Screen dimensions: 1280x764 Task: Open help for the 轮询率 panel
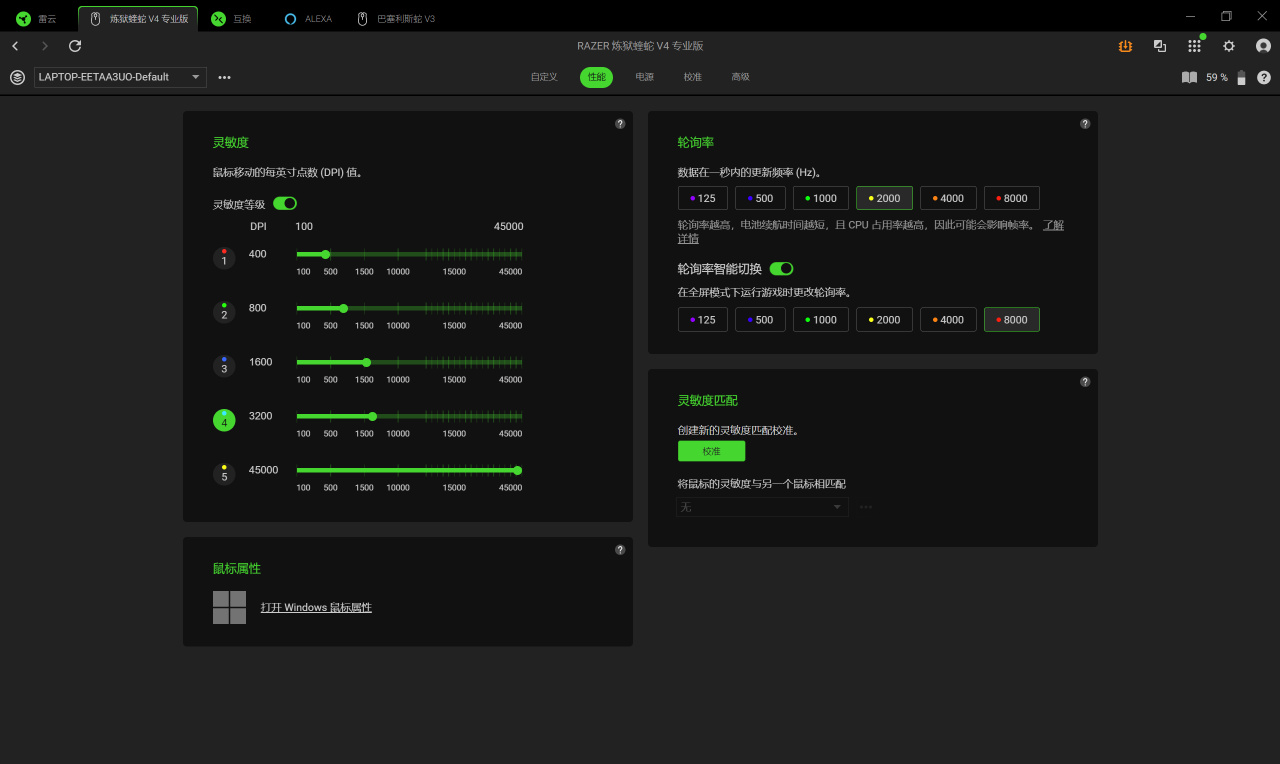(x=1085, y=124)
